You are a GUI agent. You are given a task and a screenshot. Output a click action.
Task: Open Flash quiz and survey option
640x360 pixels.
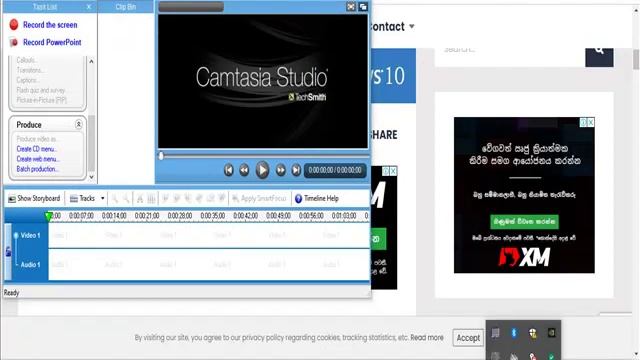(40, 90)
